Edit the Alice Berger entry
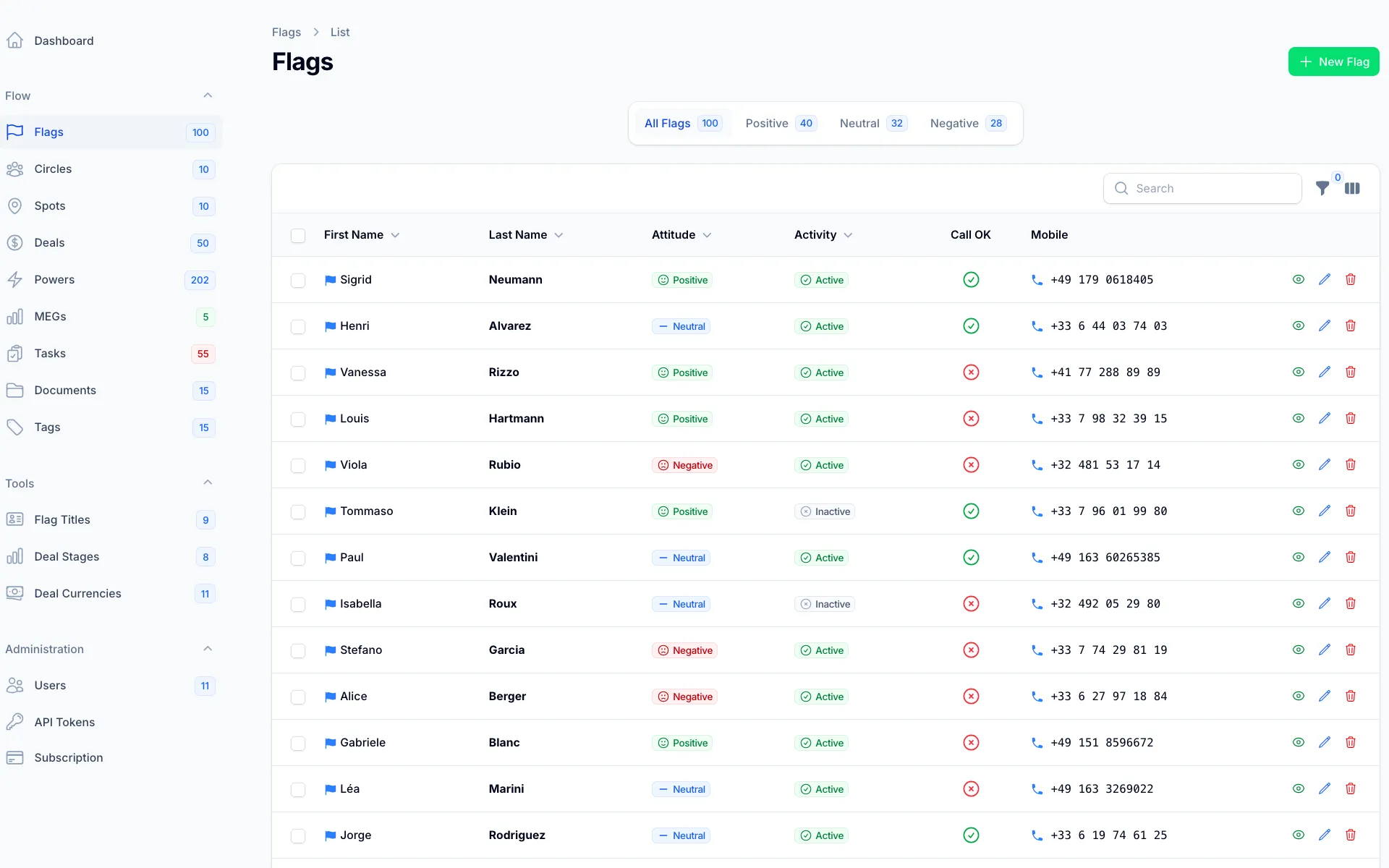Viewport: 1389px width, 868px height. point(1325,696)
